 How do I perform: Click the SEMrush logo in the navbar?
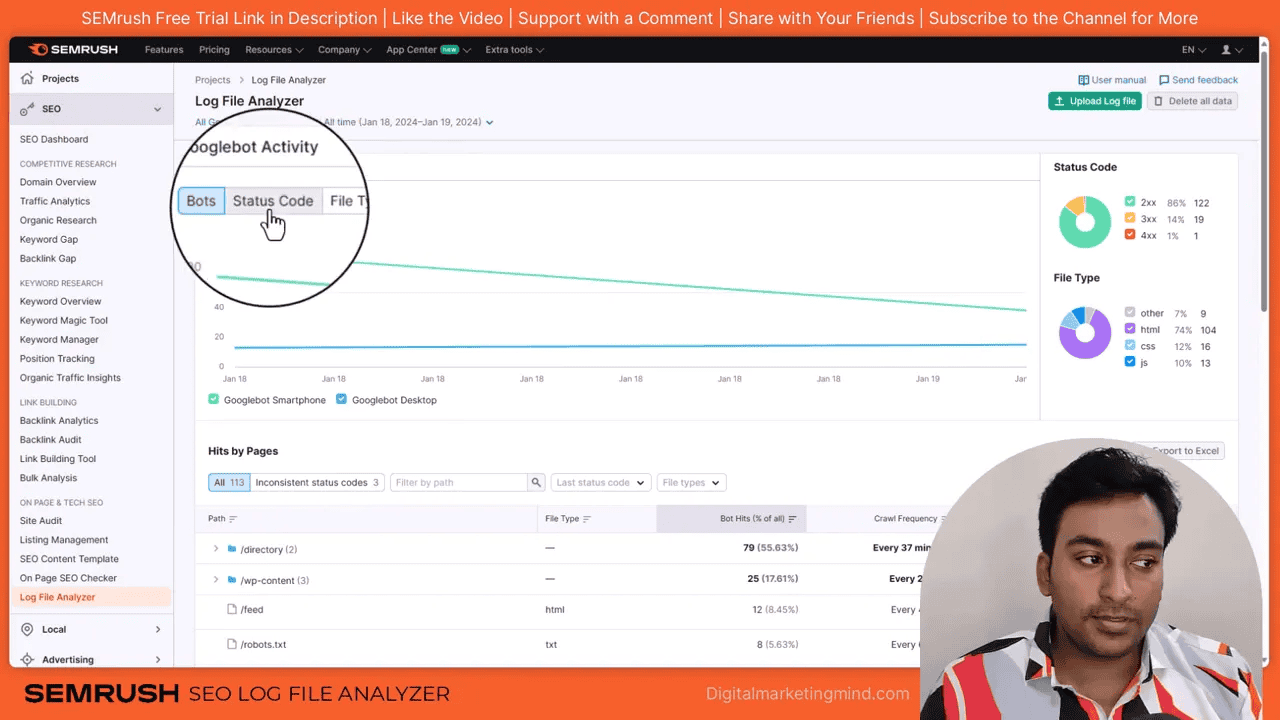point(72,49)
